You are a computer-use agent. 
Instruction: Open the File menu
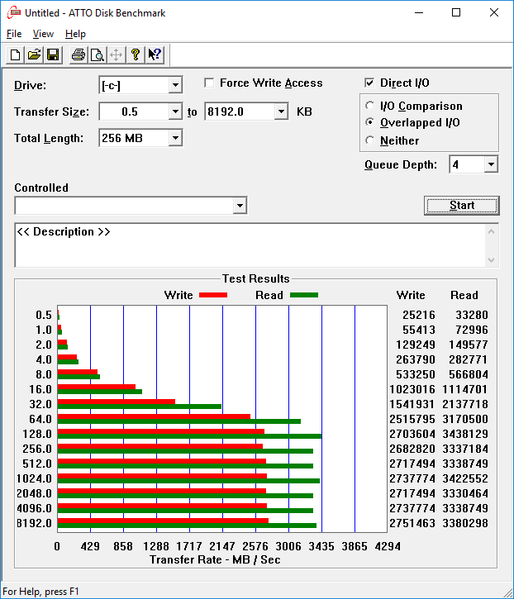14,34
